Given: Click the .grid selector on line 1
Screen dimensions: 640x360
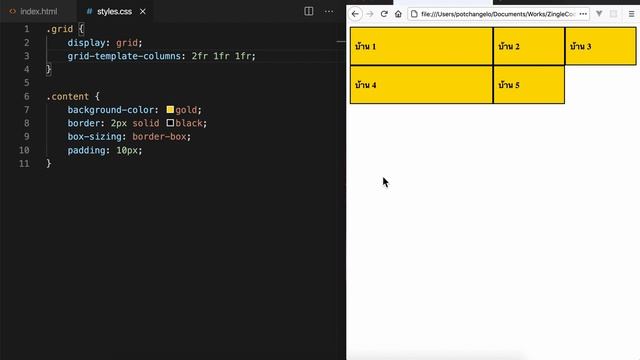Looking at the screenshot, I should pos(60,29).
